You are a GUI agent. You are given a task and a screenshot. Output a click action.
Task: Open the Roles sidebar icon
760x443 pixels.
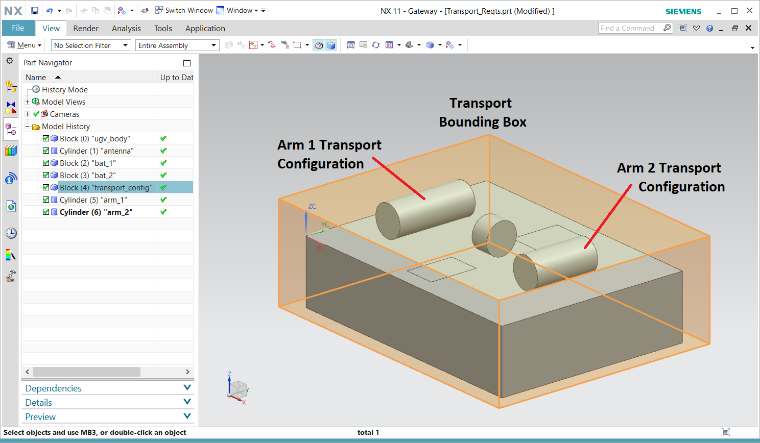tap(11, 276)
